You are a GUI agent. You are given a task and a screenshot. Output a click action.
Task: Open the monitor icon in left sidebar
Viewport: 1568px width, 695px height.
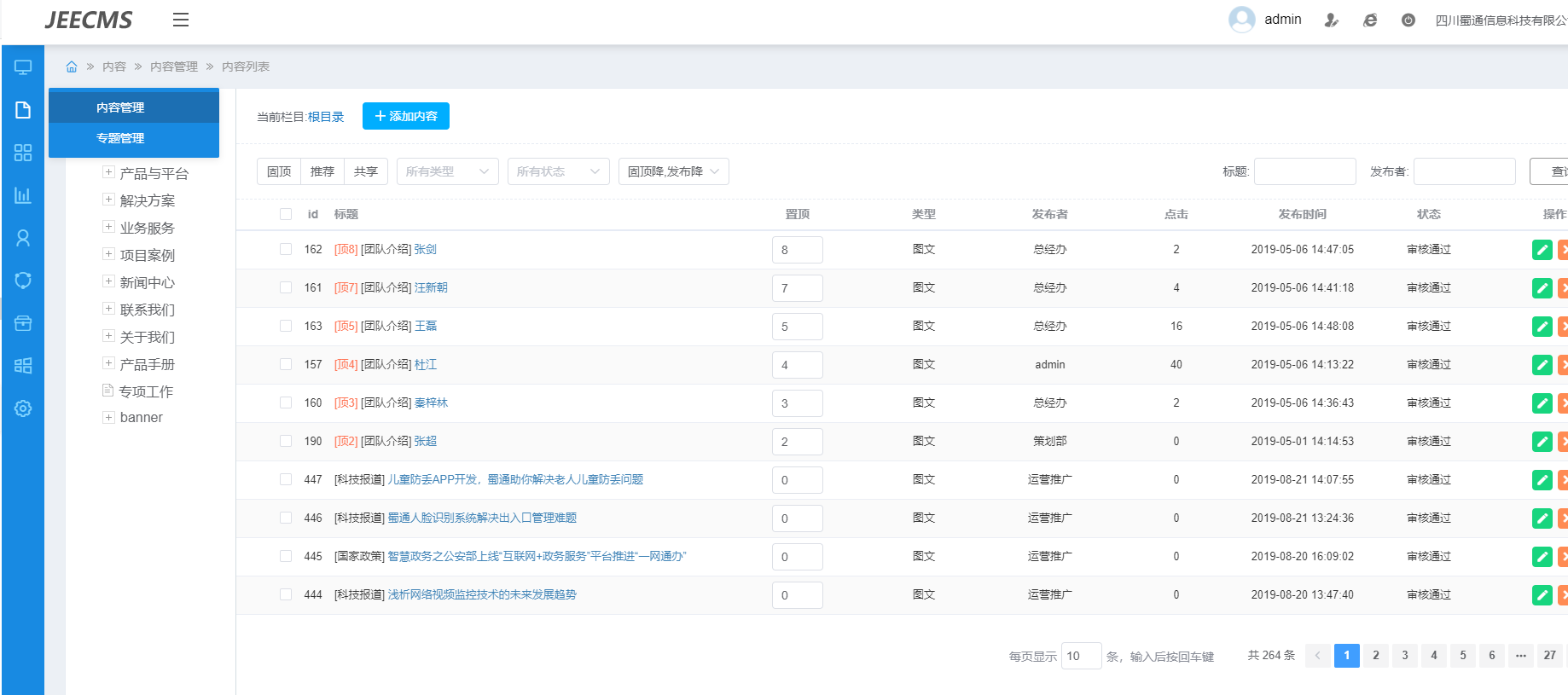[x=23, y=67]
